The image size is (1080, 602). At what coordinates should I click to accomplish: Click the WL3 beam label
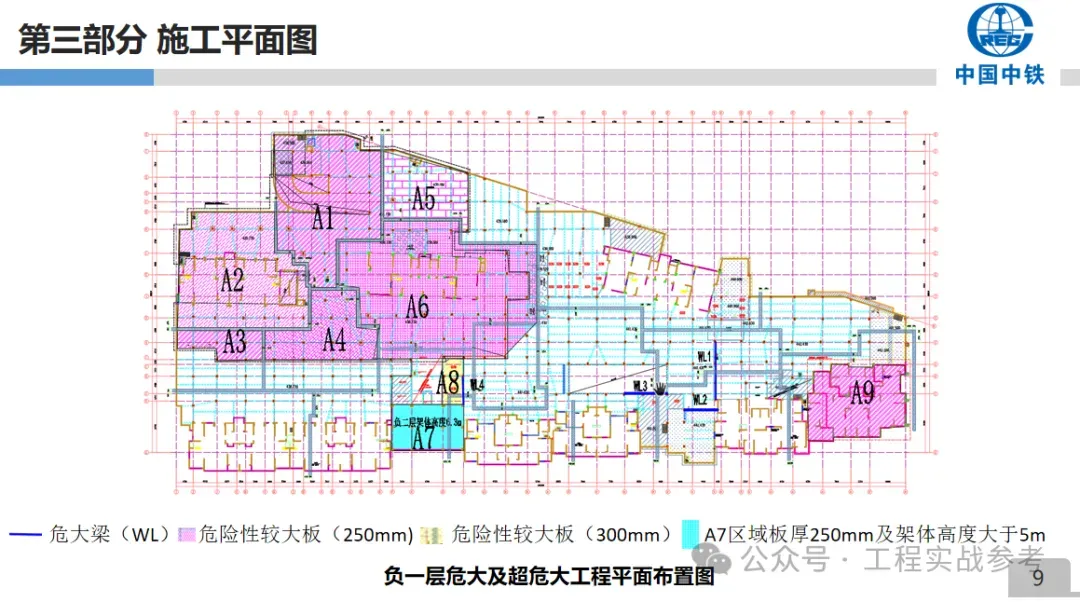[641, 386]
